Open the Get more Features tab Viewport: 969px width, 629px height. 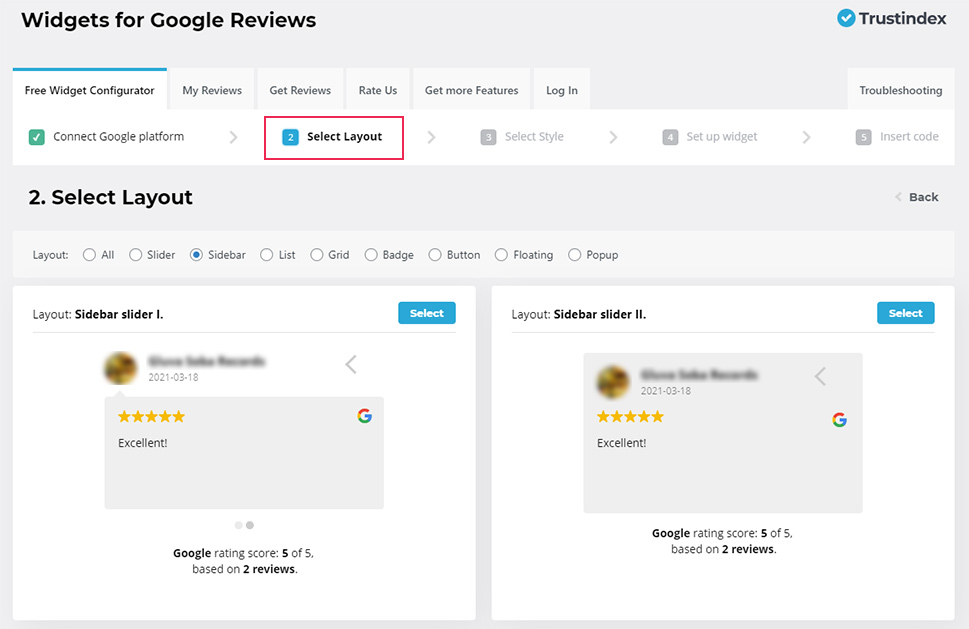[x=472, y=90]
